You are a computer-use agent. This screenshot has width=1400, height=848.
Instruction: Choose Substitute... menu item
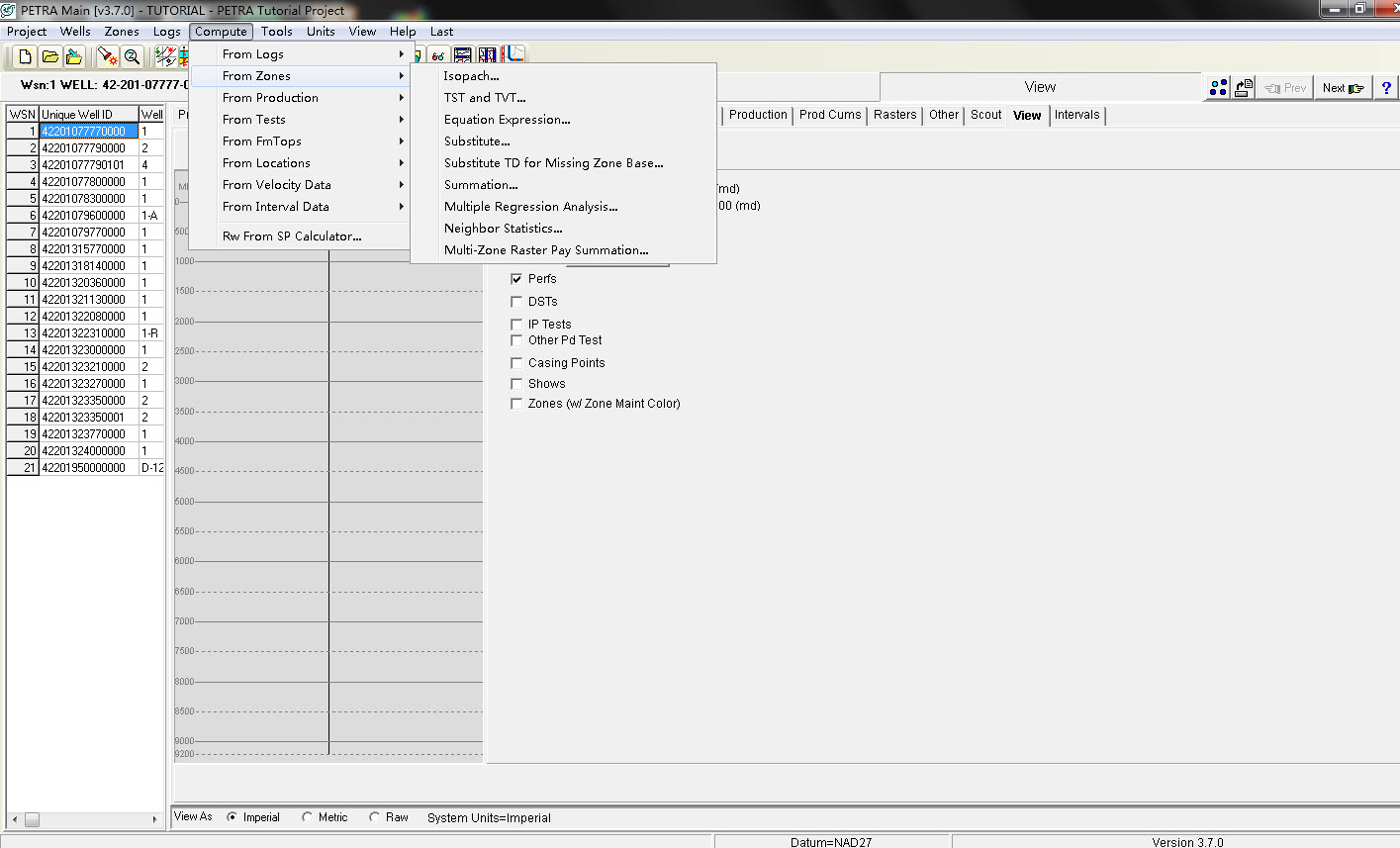coord(563,141)
